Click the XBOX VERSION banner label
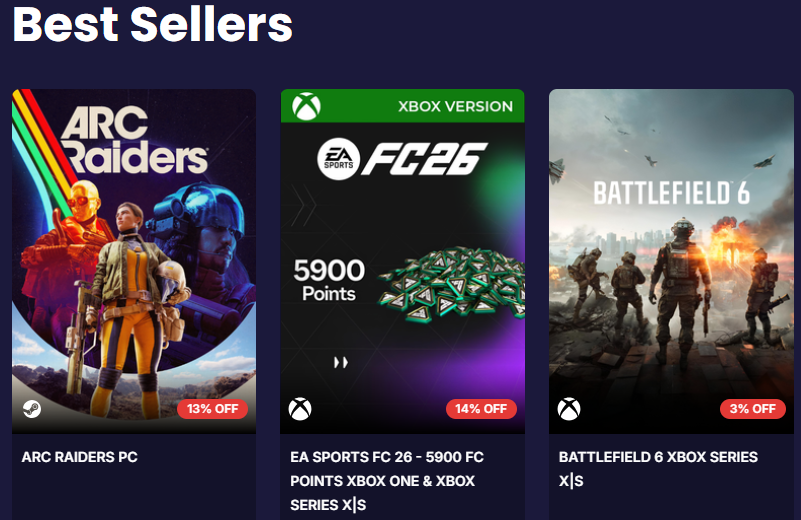 click(455, 106)
